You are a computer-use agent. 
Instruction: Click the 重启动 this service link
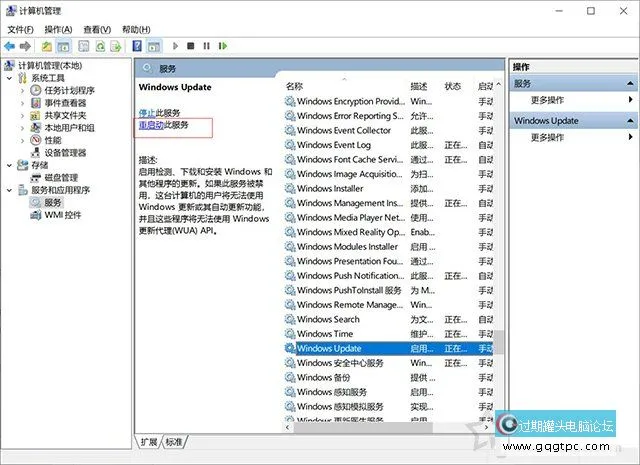point(151,125)
